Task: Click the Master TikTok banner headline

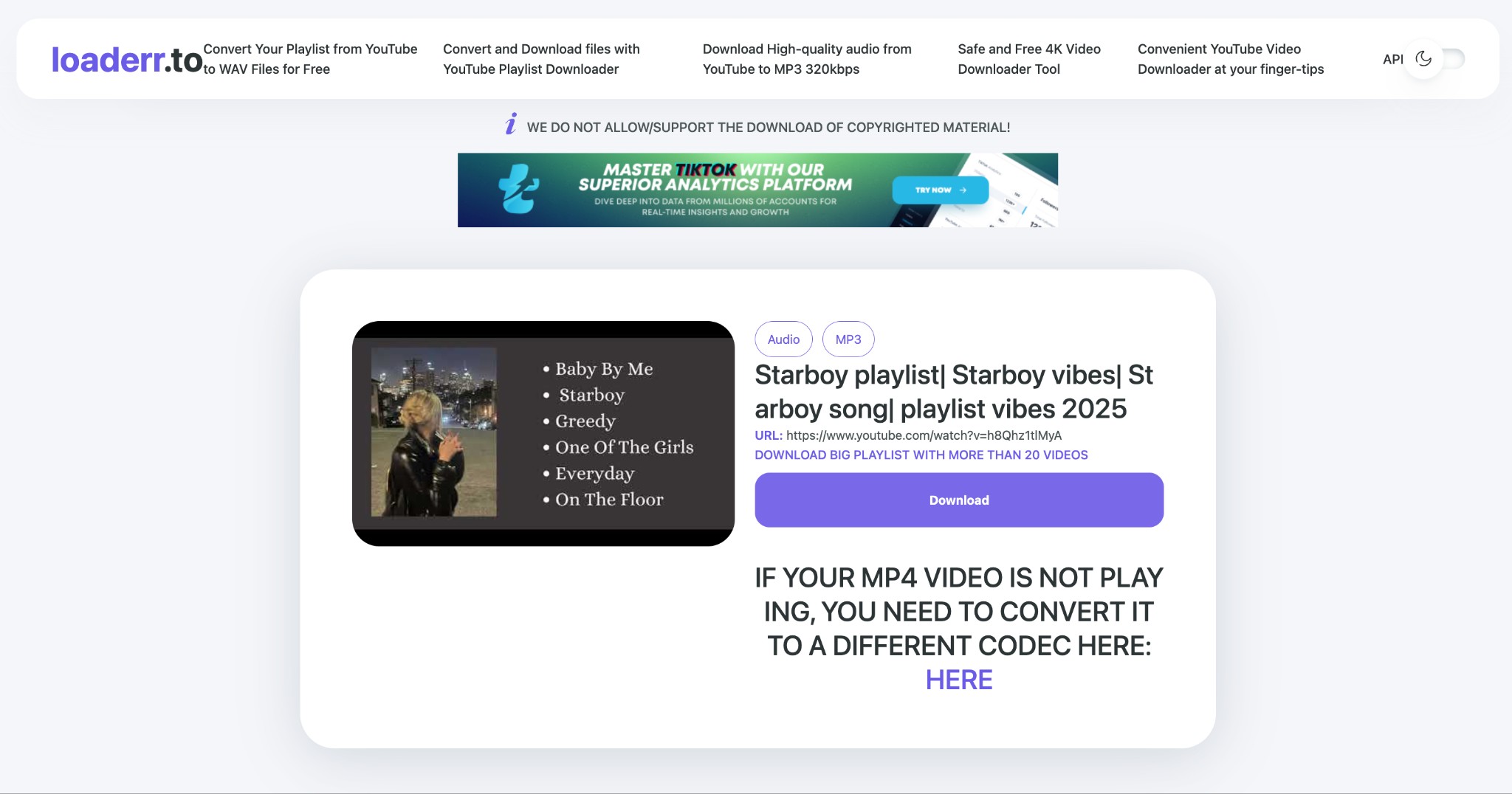Action: (x=715, y=177)
